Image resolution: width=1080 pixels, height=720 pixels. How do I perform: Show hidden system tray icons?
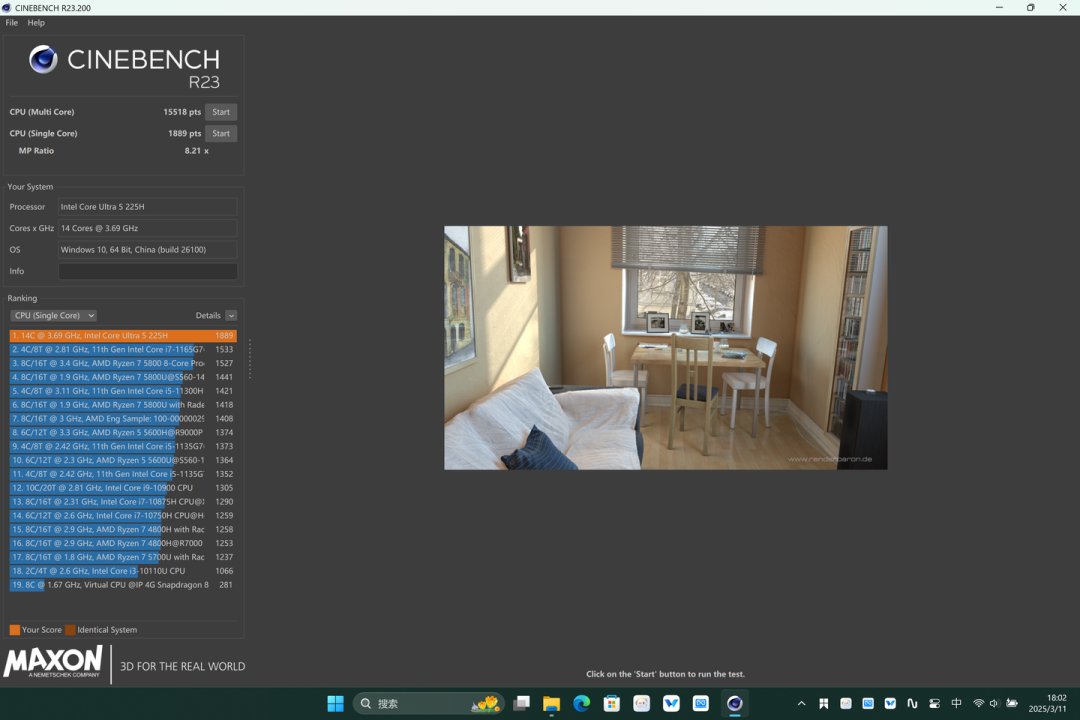pyautogui.click(x=801, y=703)
